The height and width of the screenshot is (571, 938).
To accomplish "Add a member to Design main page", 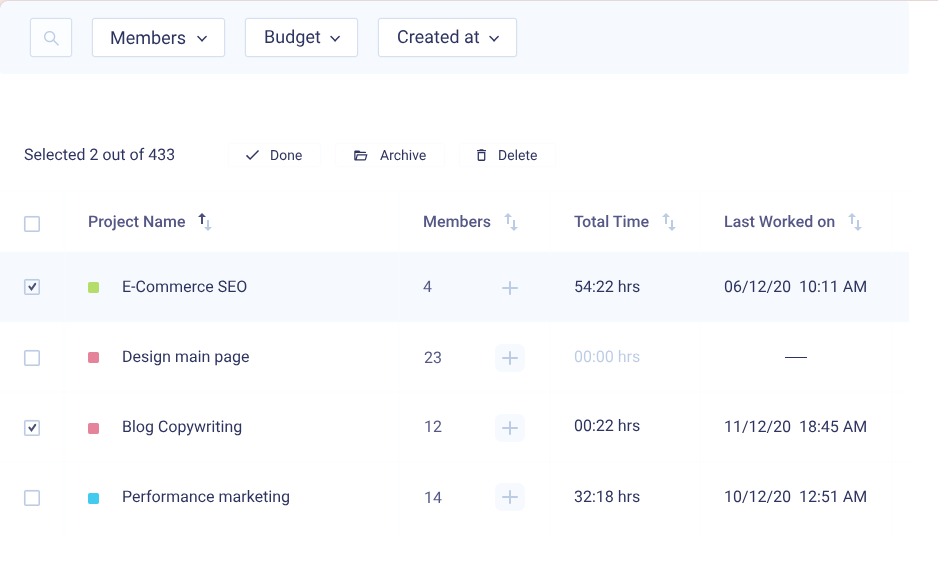I will (x=510, y=358).
